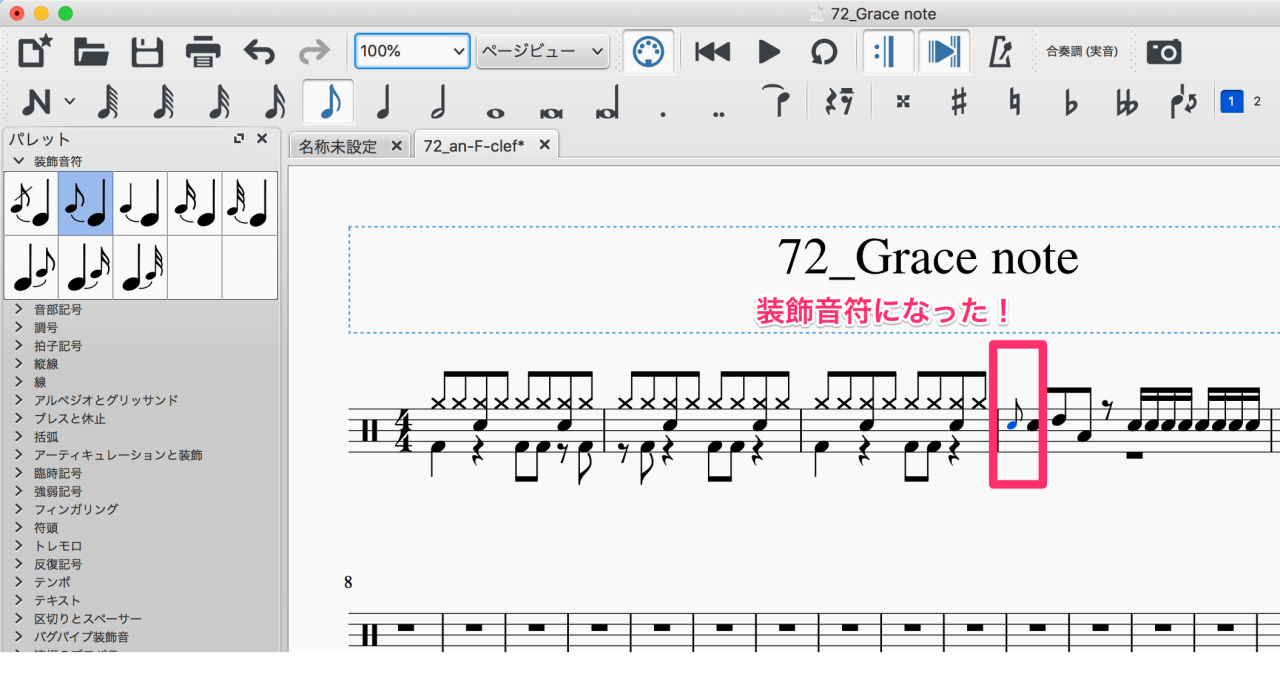
Task: Expand the アルペジオとグリッサンド palette
Action: click(17, 400)
